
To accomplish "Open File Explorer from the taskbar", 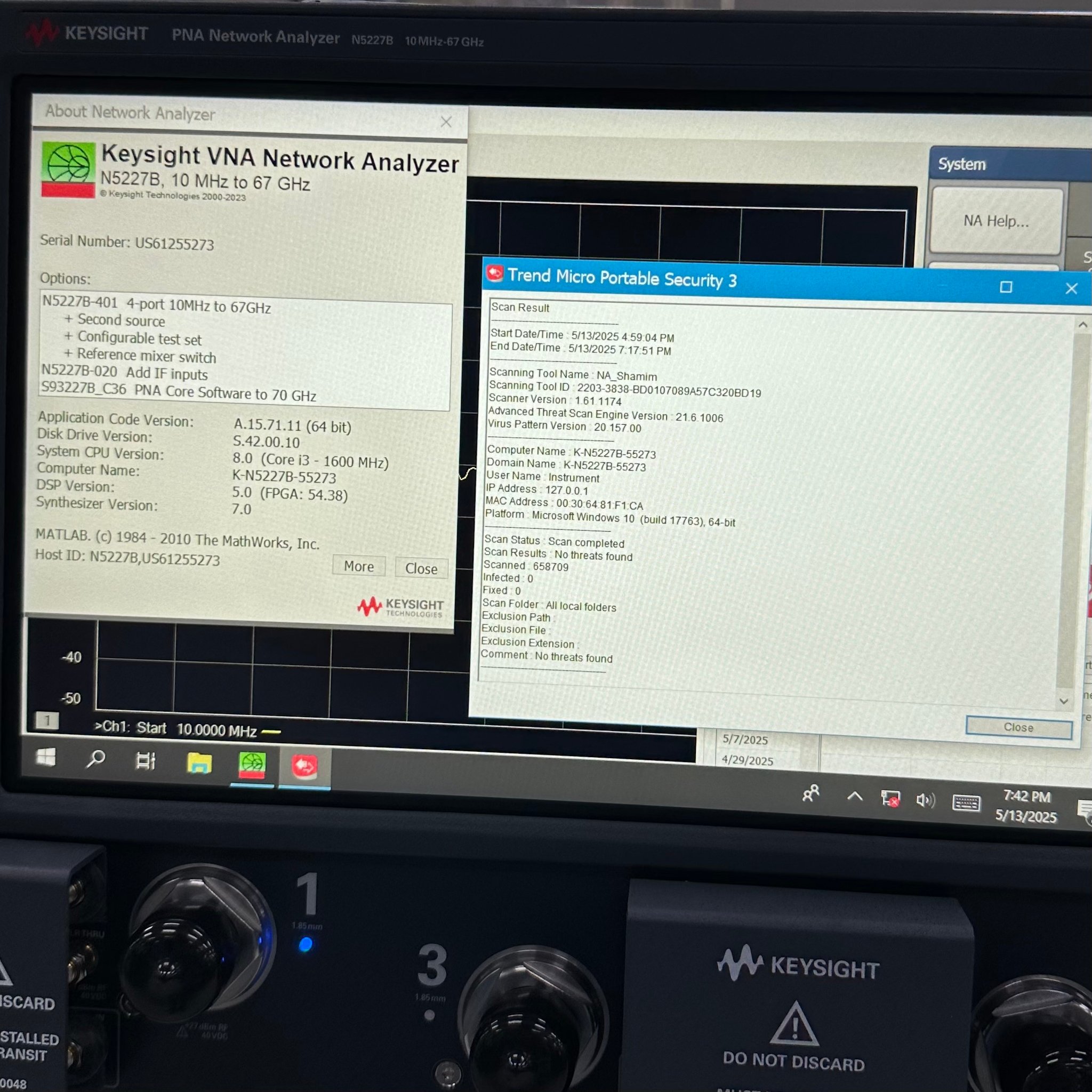I will pyautogui.click(x=199, y=763).
